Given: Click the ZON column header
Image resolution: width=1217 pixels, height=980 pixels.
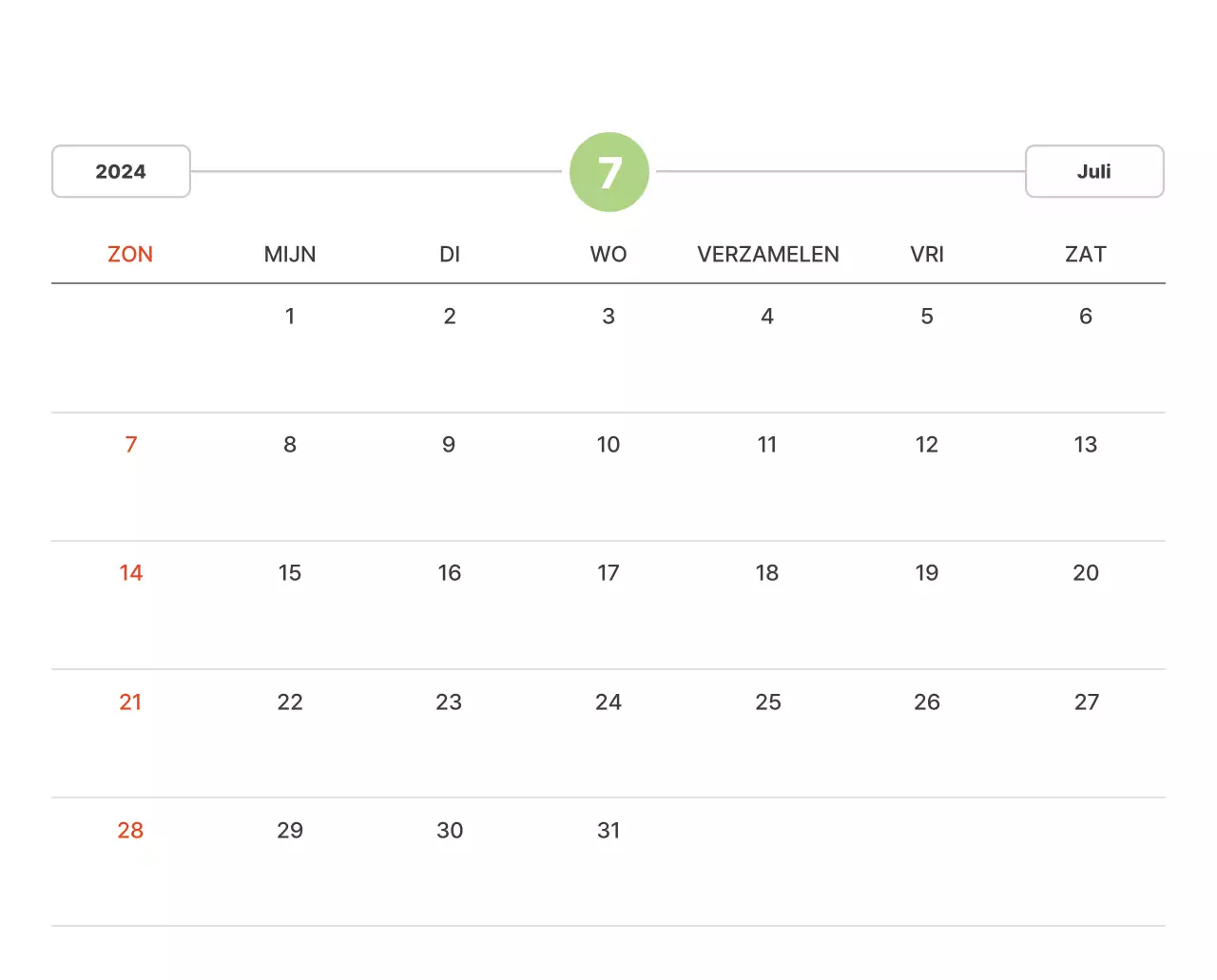Looking at the screenshot, I should [130, 255].
